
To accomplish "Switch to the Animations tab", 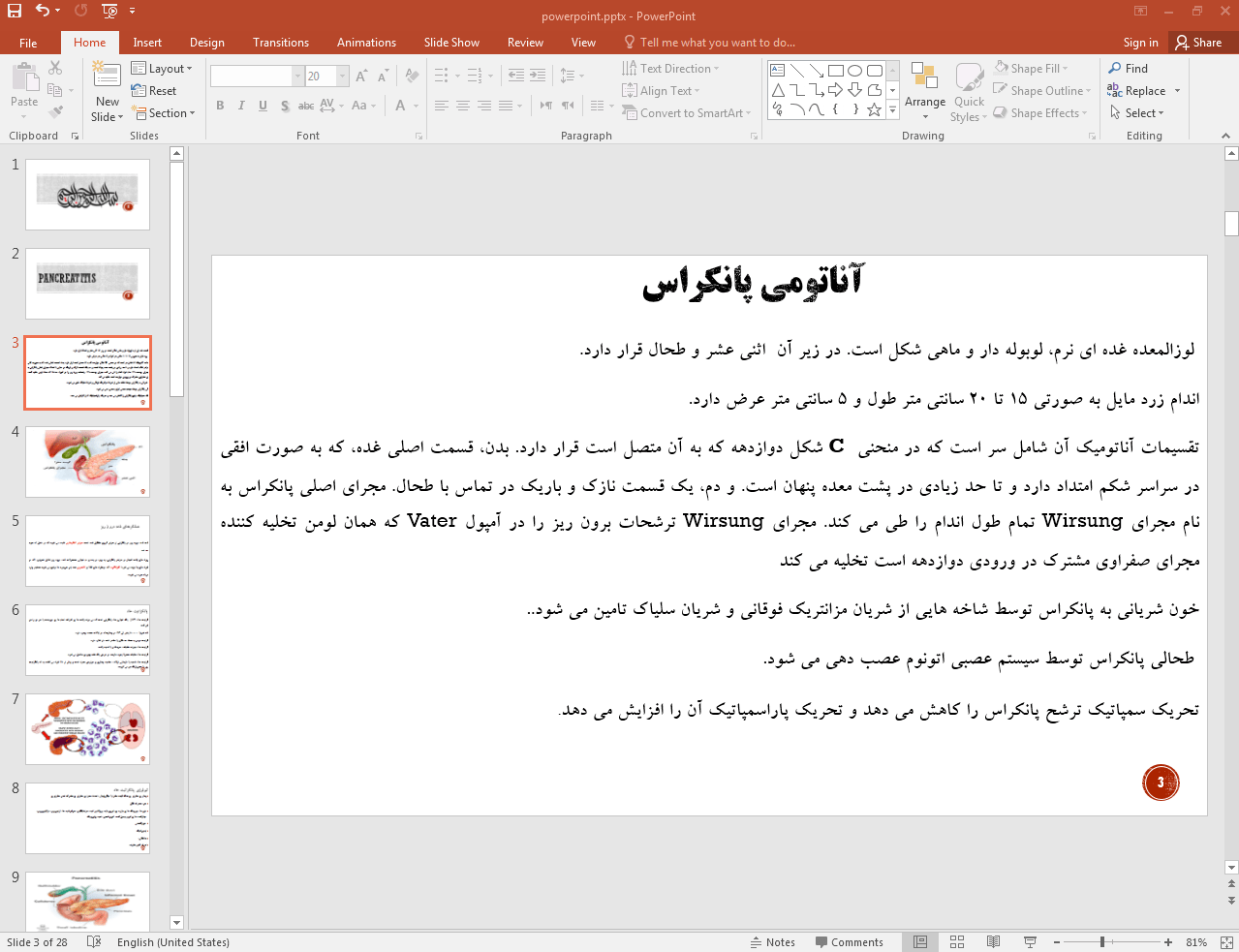I will pos(366,43).
